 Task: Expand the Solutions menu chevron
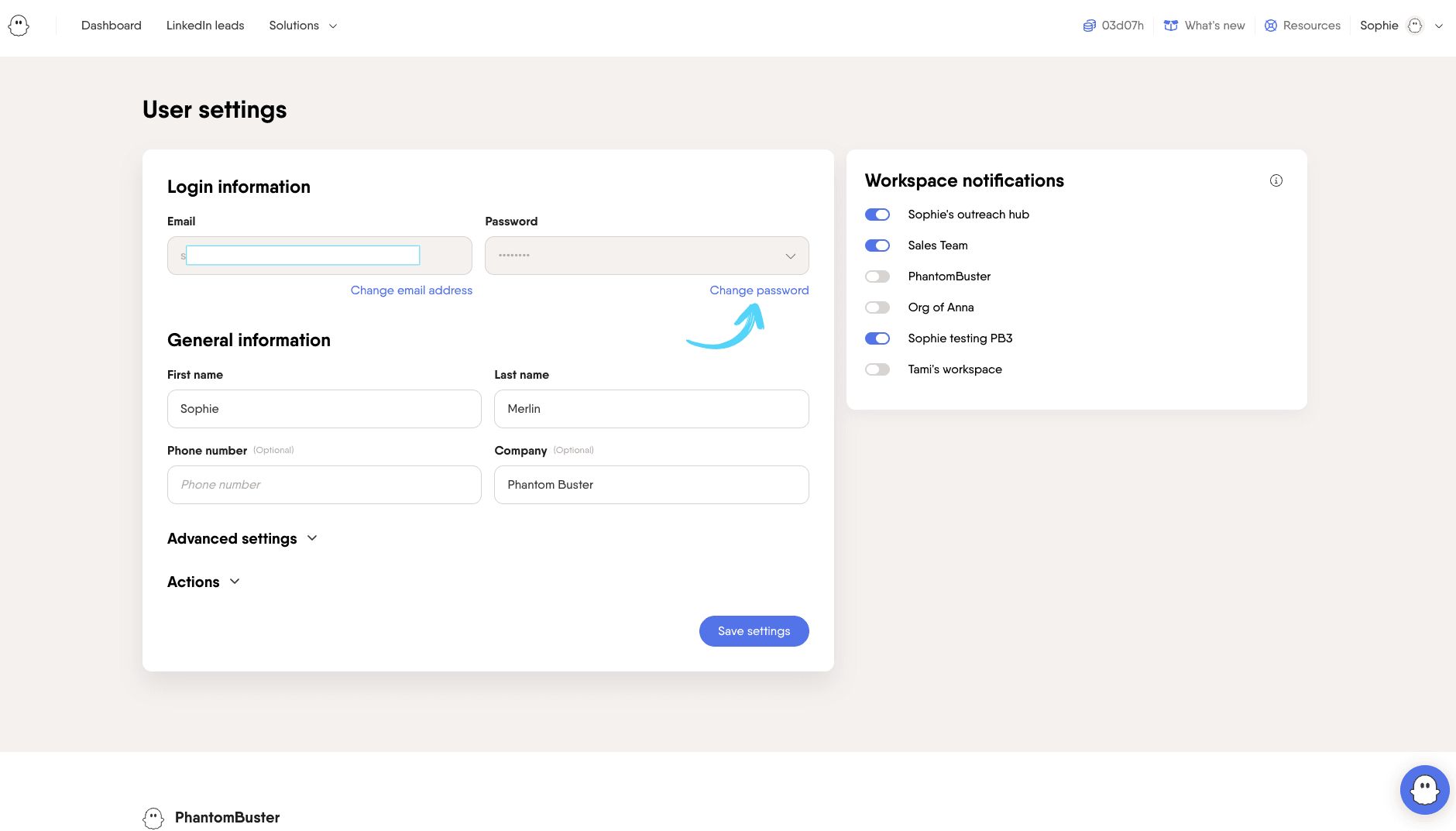click(333, 26)
